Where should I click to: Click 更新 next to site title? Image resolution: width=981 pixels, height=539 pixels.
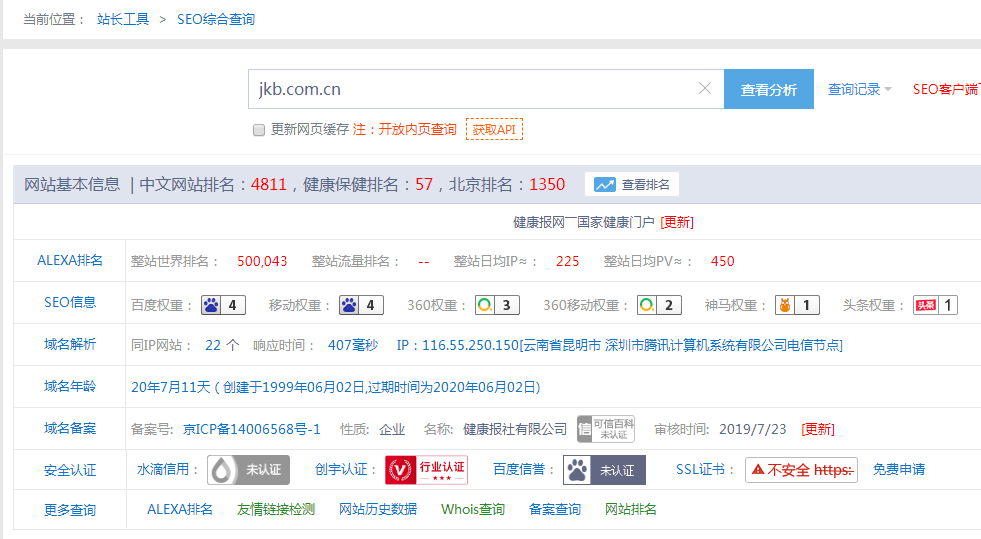pos(677,222)
